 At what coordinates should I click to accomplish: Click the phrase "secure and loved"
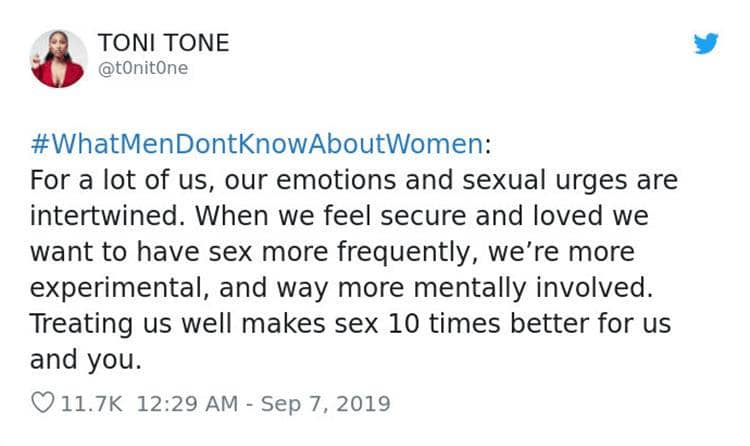(497, 217)
